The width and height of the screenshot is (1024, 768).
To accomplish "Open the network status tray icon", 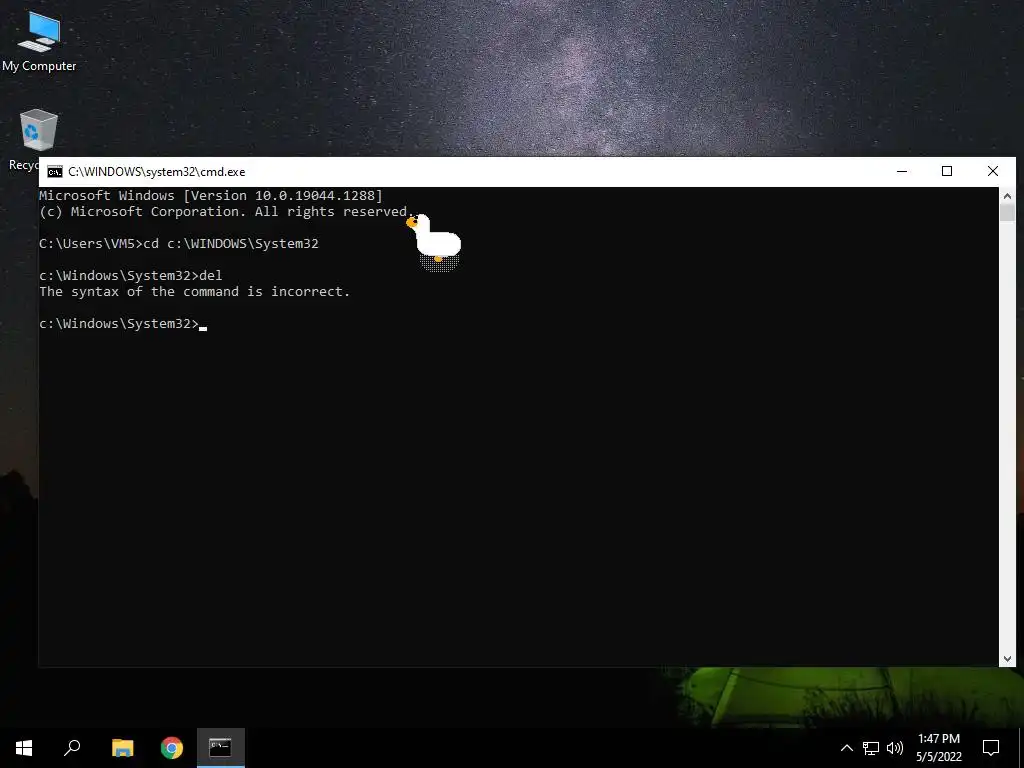I will 871,748.
